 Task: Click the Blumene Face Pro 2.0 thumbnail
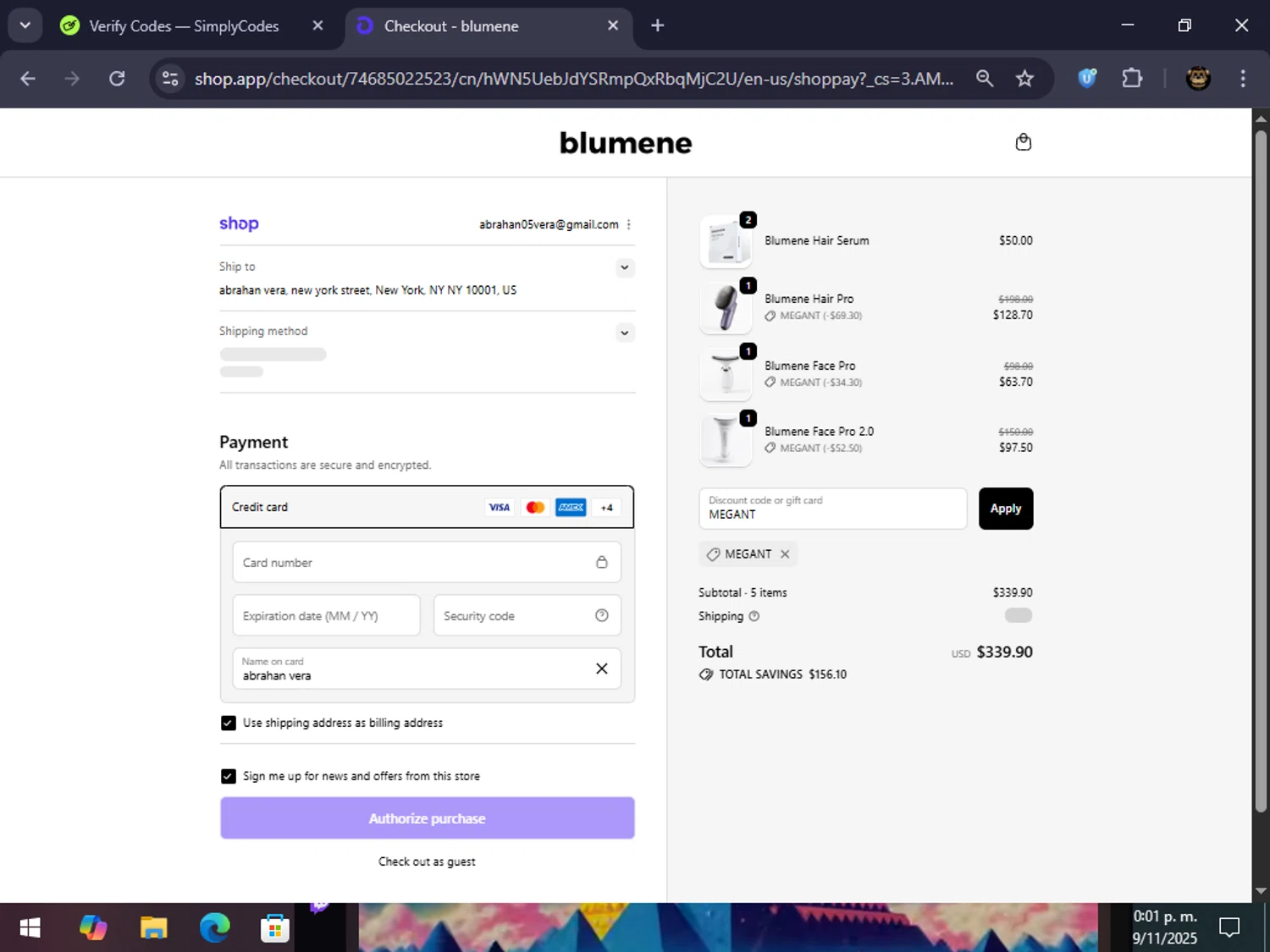click(x=726, y=440)
